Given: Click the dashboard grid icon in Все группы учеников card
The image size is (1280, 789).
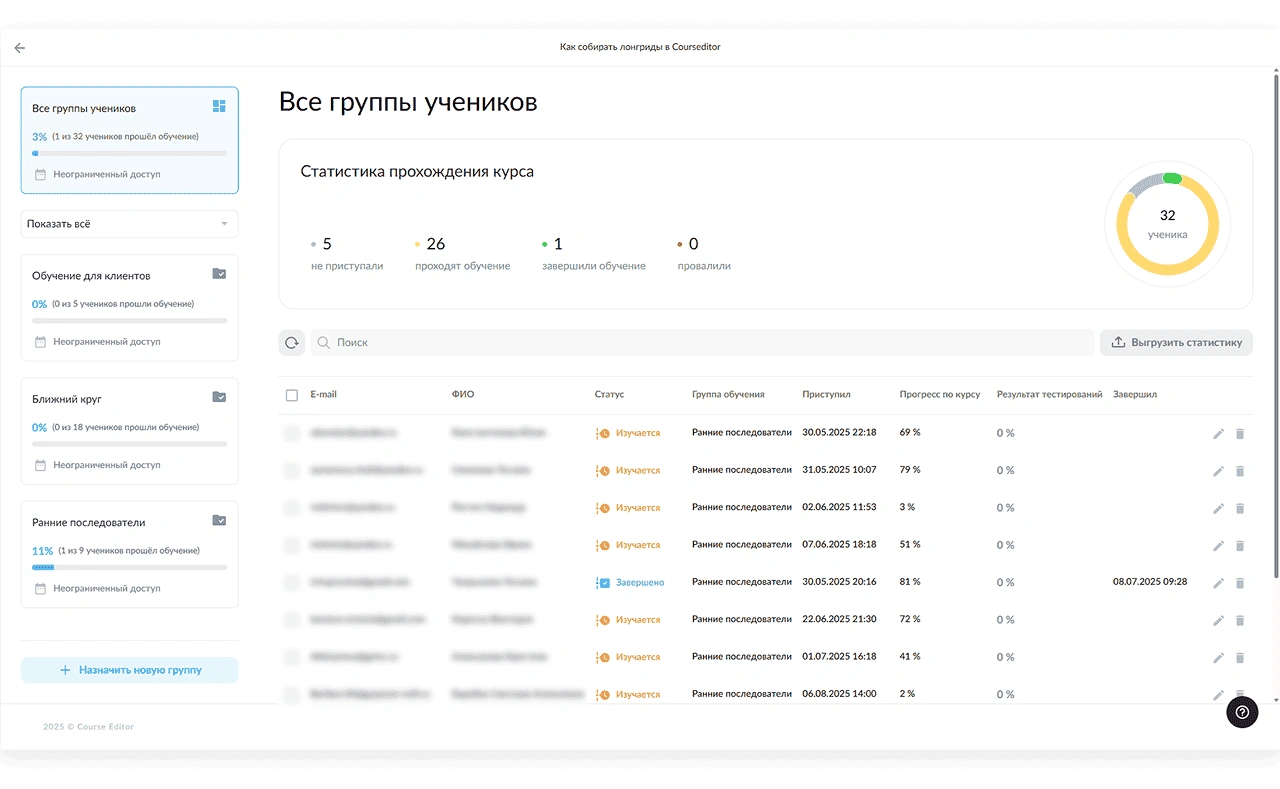Looking at the screenshot, I should tap(219, 107).
